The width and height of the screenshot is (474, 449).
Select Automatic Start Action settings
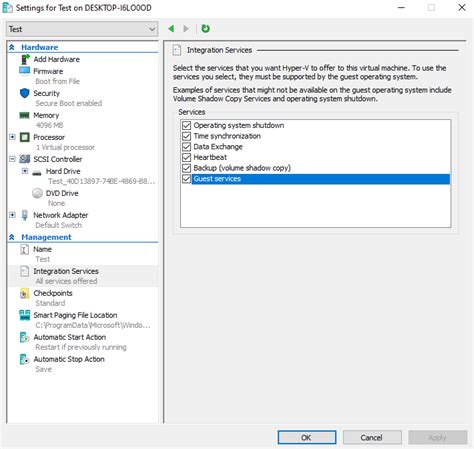click(x=70, y=337)
